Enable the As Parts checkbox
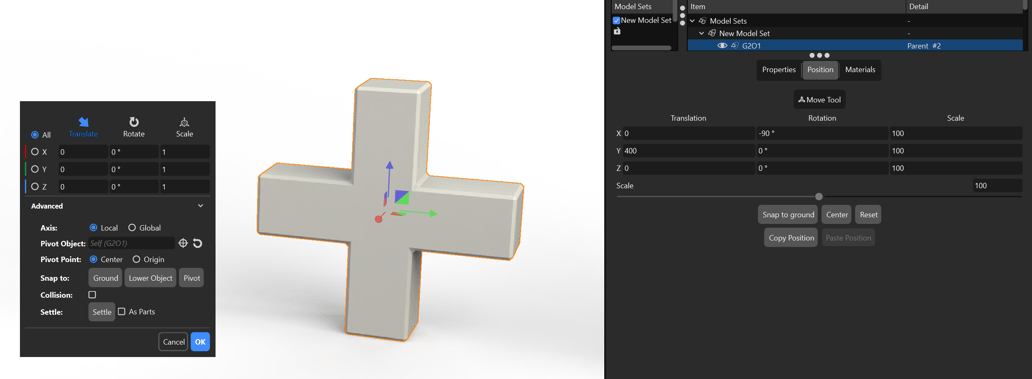The width and height of the screenshot is (1032, 379). (122, 311)
